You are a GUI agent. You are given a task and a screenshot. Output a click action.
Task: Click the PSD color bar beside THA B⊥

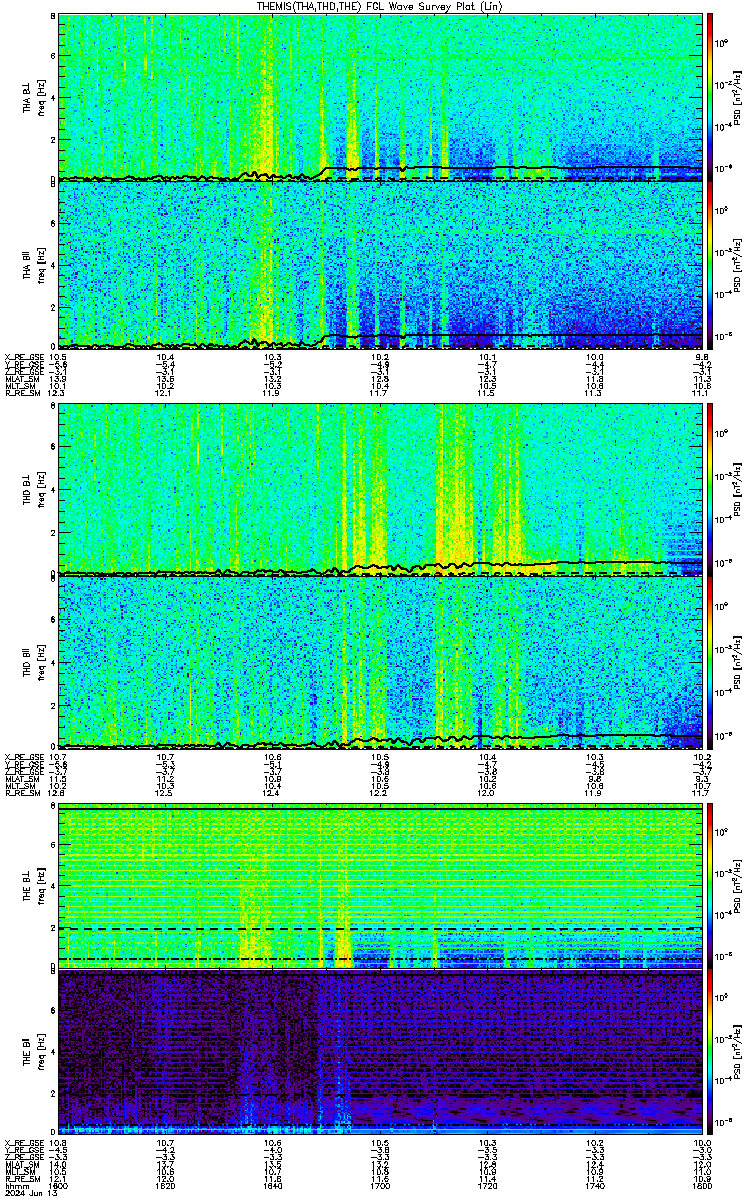pos(710,97)
